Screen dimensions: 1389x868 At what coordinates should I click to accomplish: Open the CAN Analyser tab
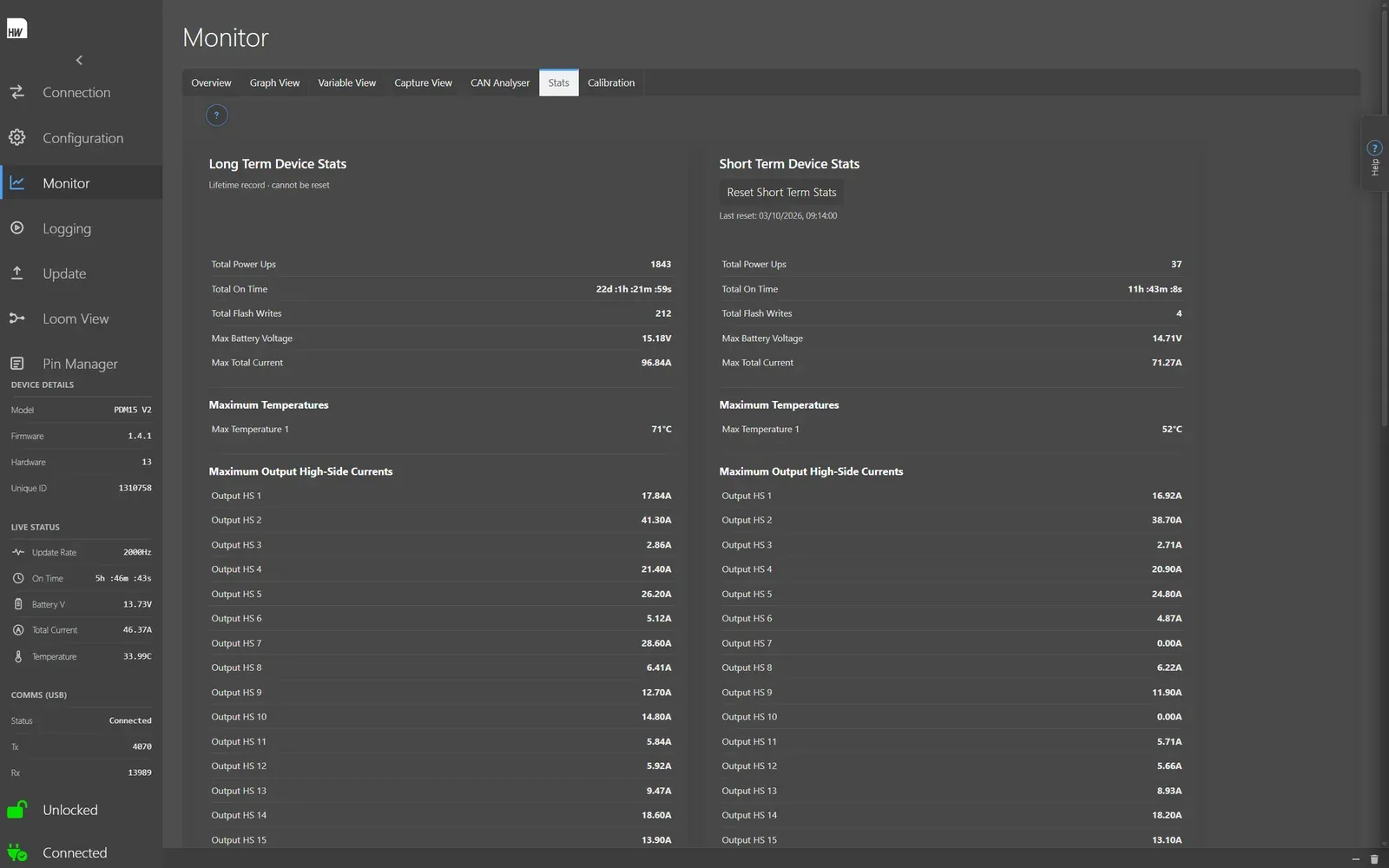click(x=500, y=82)
